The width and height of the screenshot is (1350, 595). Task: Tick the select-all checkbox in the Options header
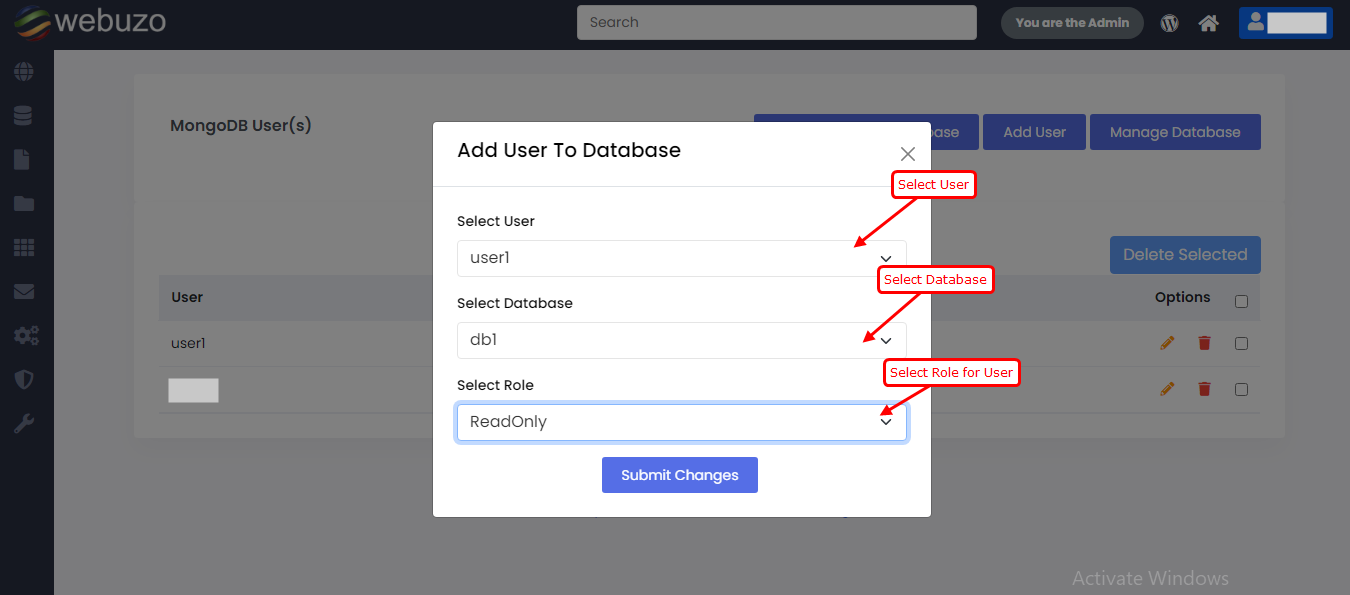pos(1241,301)
